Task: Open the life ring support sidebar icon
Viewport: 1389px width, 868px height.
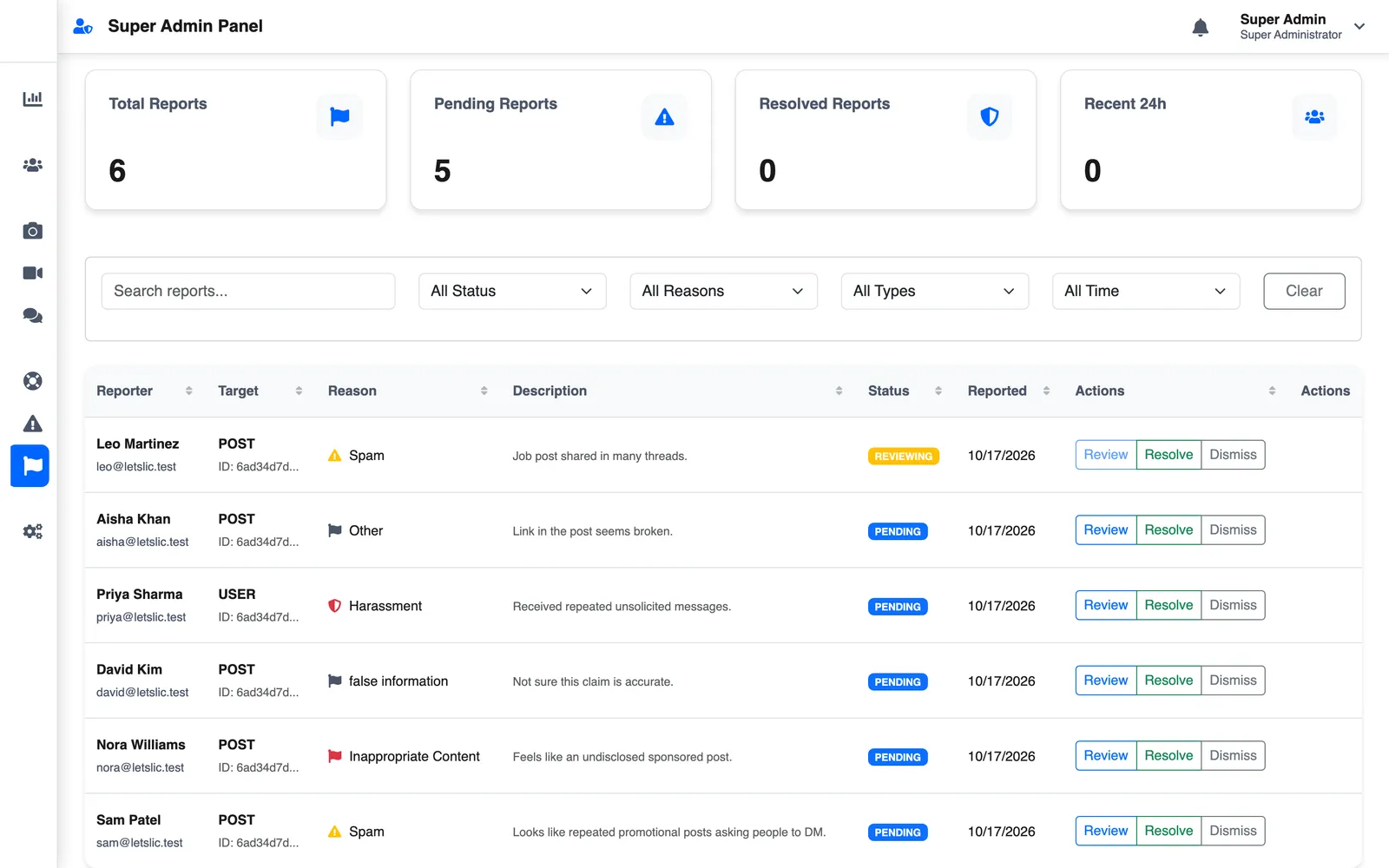Action: [x=32, y=381]
